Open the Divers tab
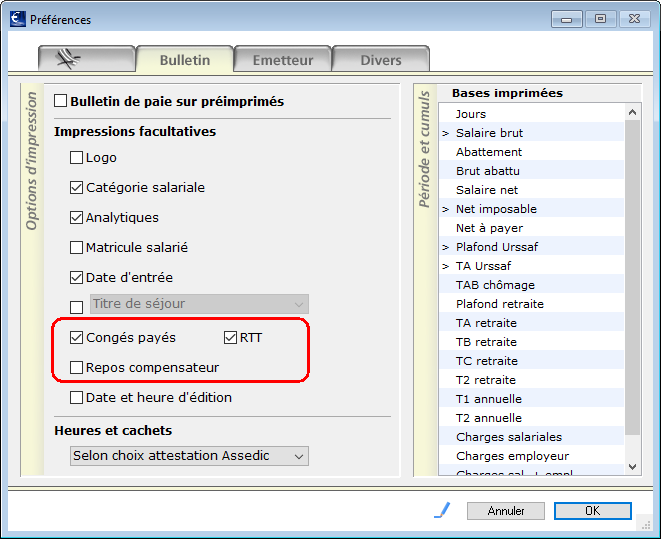 click(381, 59)
